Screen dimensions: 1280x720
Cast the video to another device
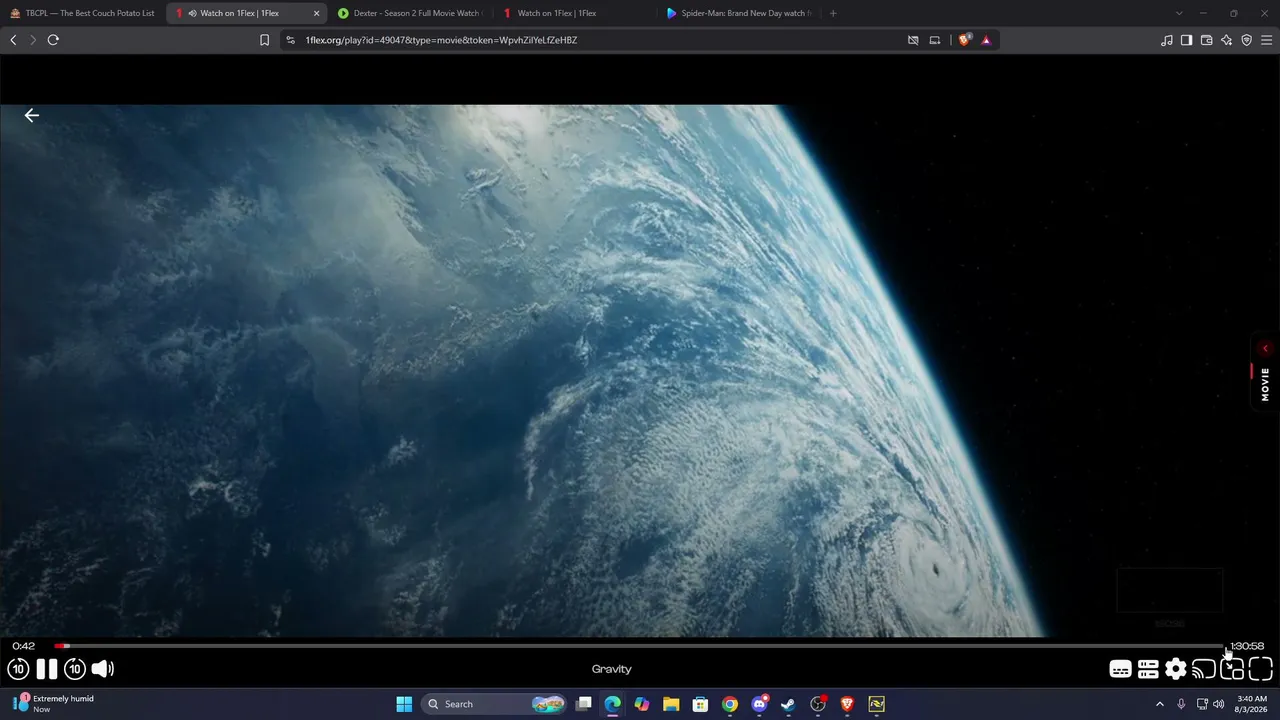pyautogui.click(x=1204, y=669)
